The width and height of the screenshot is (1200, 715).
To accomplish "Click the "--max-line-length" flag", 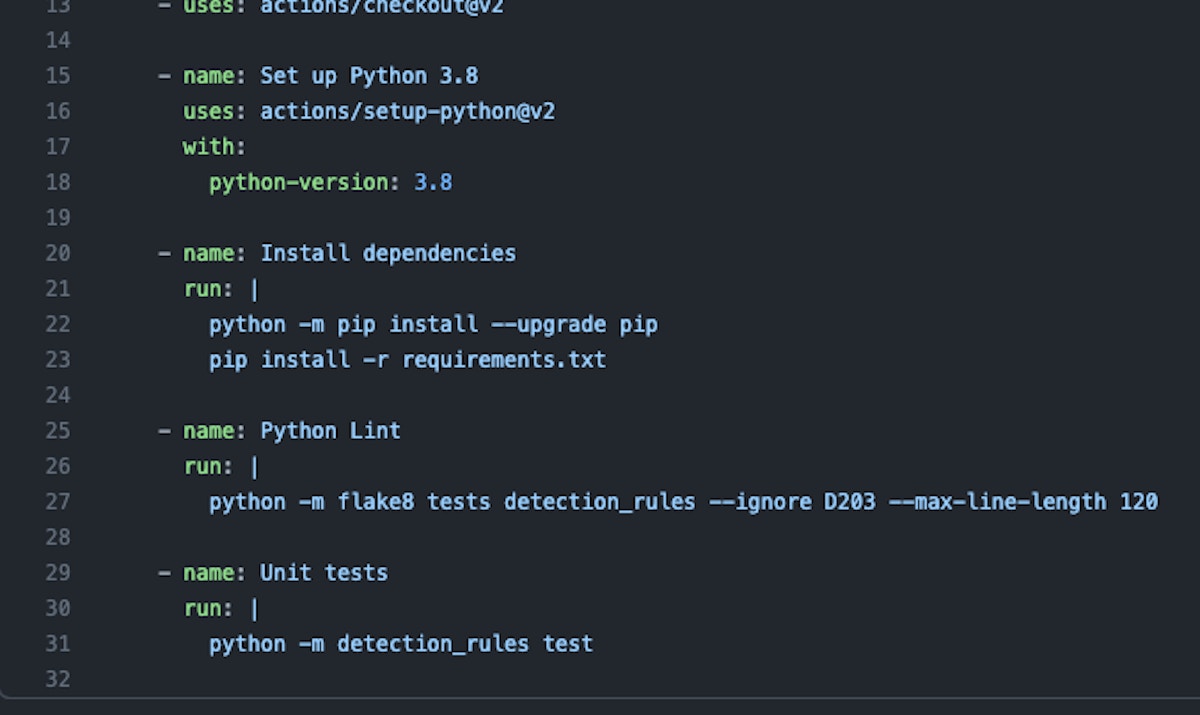I will point(997,501).
